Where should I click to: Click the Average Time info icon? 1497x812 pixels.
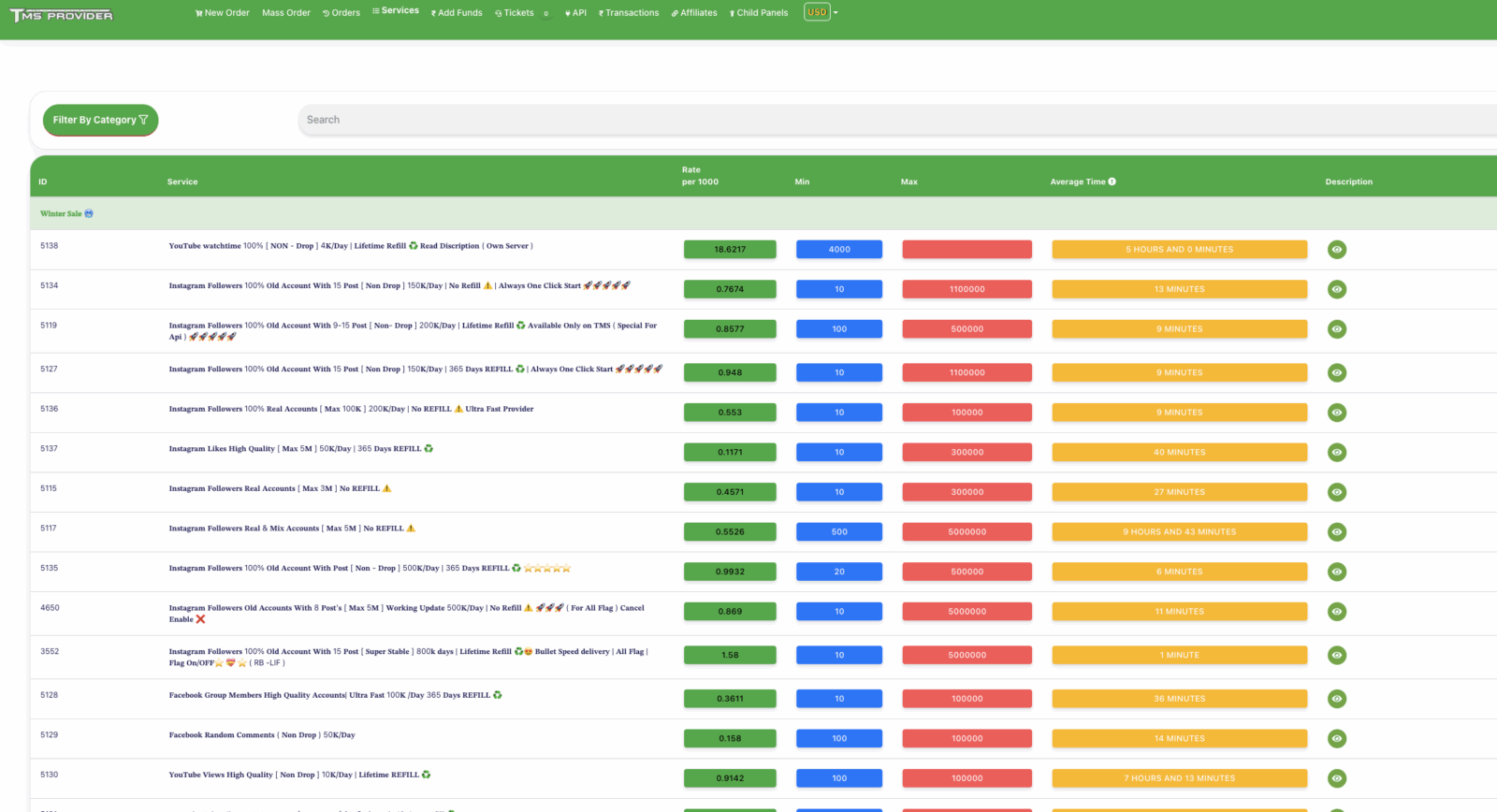[1112, 181]
